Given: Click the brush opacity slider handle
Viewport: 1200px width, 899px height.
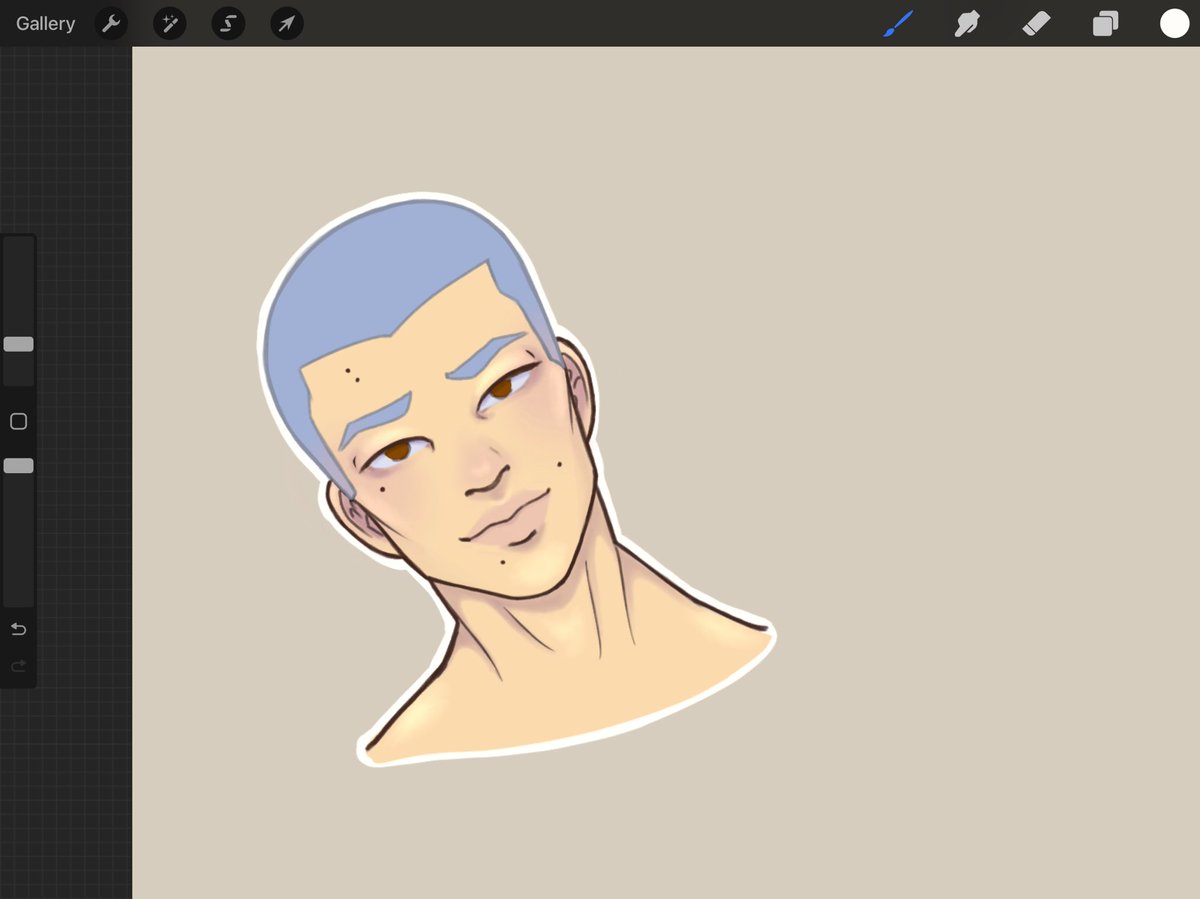Looking at the screenshot, I should point(18,466).
